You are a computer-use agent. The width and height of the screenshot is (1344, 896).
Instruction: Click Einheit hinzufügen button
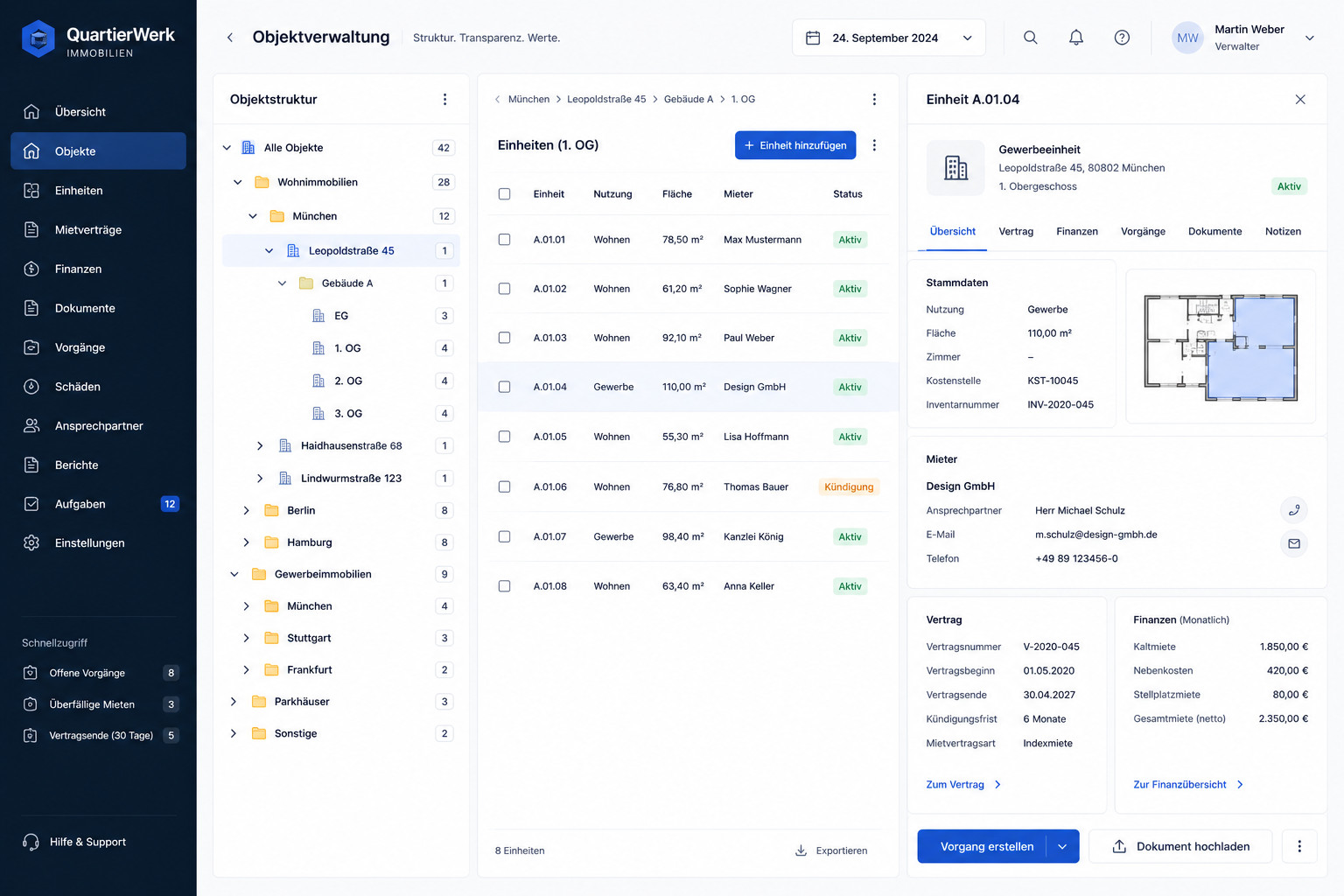[795, 145]
